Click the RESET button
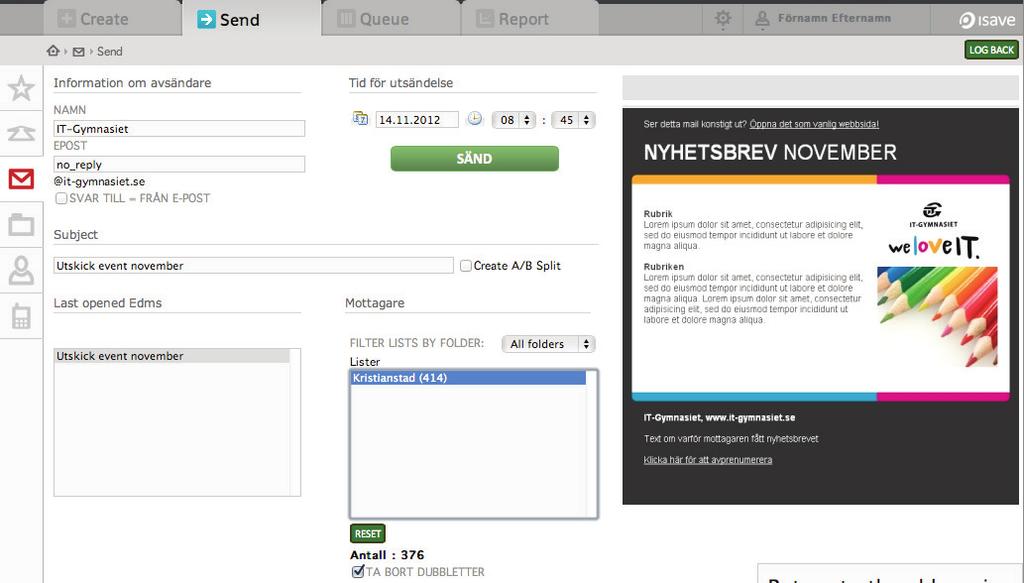This screenshot has width=1024, height=583. pyautogui.click(x=368, y=533)
